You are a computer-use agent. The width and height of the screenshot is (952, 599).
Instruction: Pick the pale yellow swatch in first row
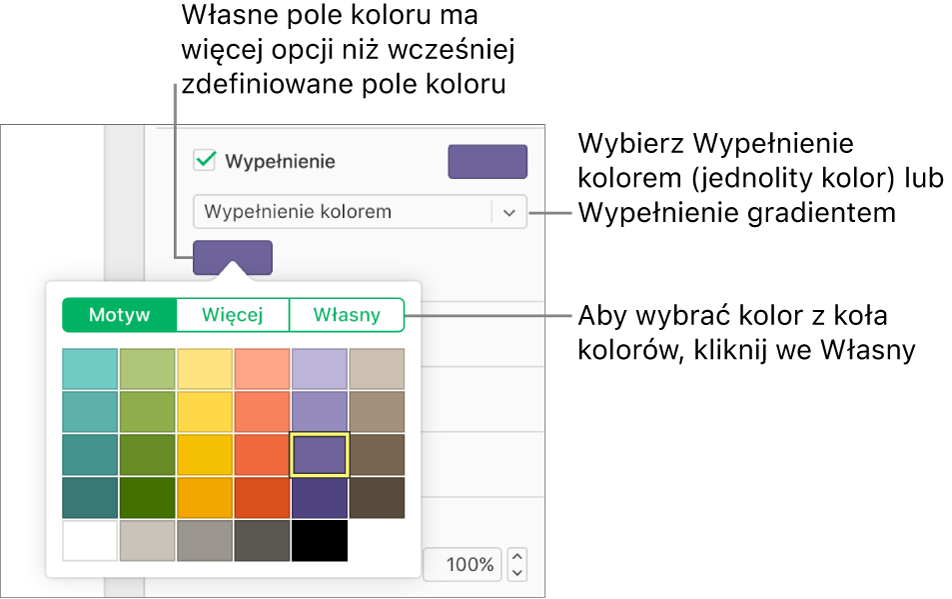click(205, 369)
